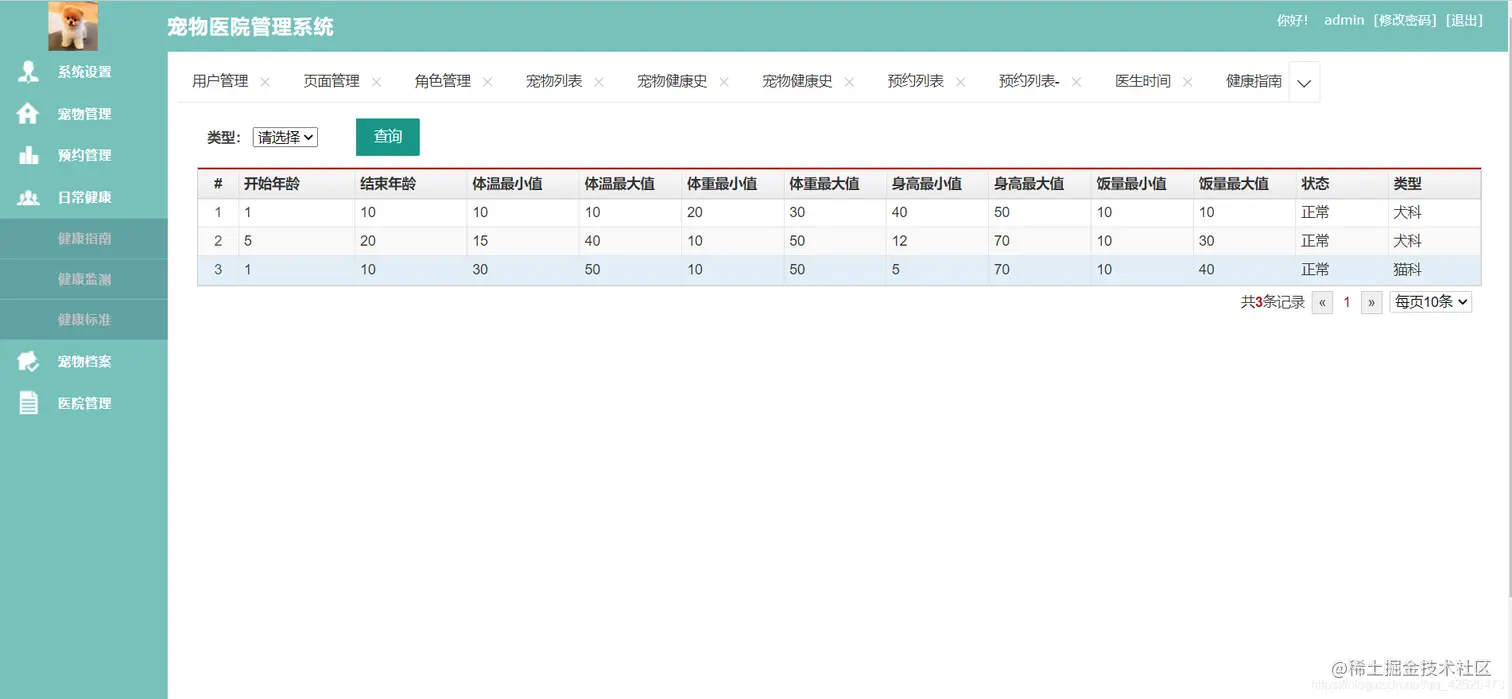Click the 体重最小值 column header

point(732,184)
